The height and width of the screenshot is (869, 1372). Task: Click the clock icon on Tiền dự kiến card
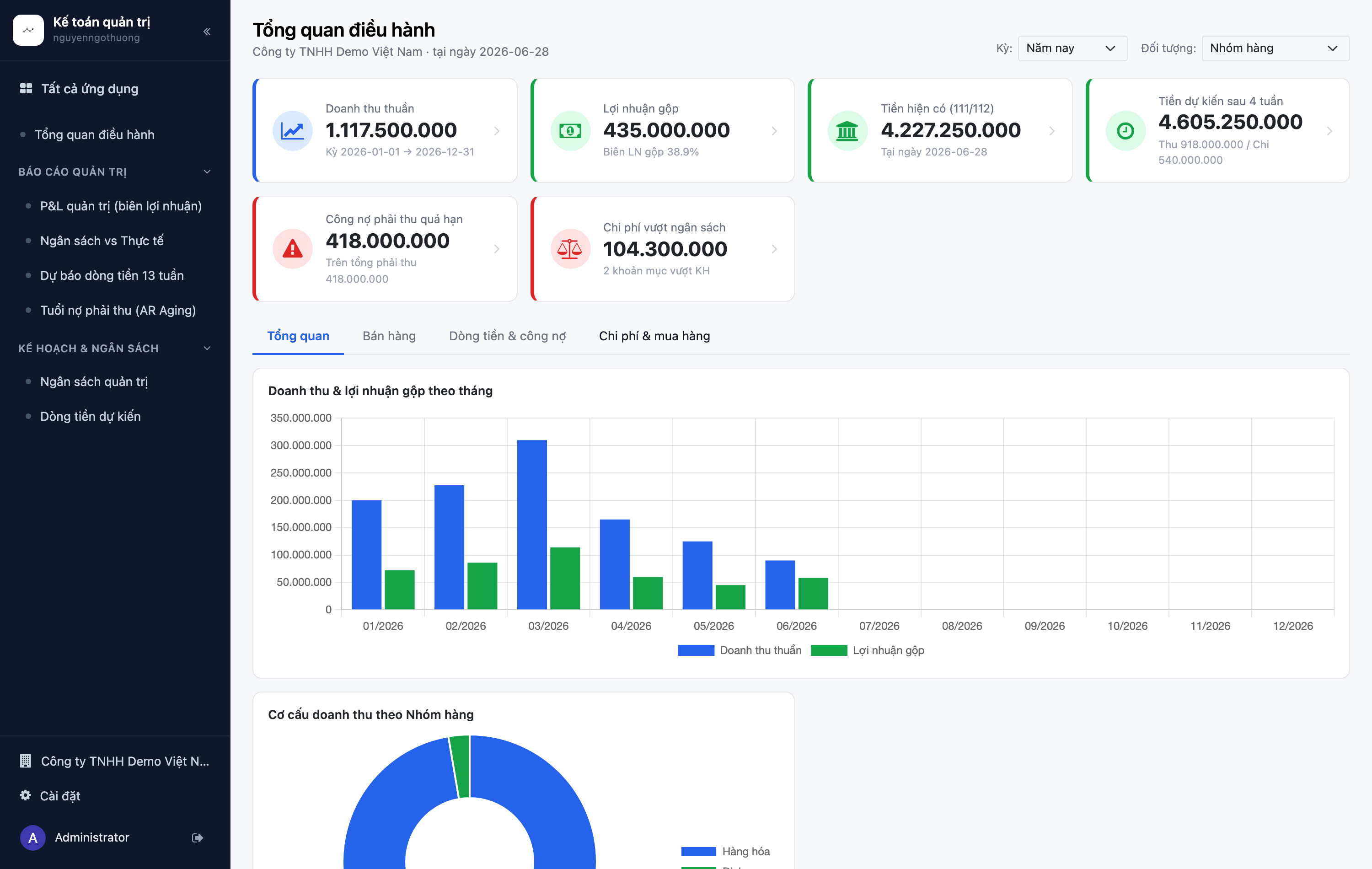click(1125, 130)
